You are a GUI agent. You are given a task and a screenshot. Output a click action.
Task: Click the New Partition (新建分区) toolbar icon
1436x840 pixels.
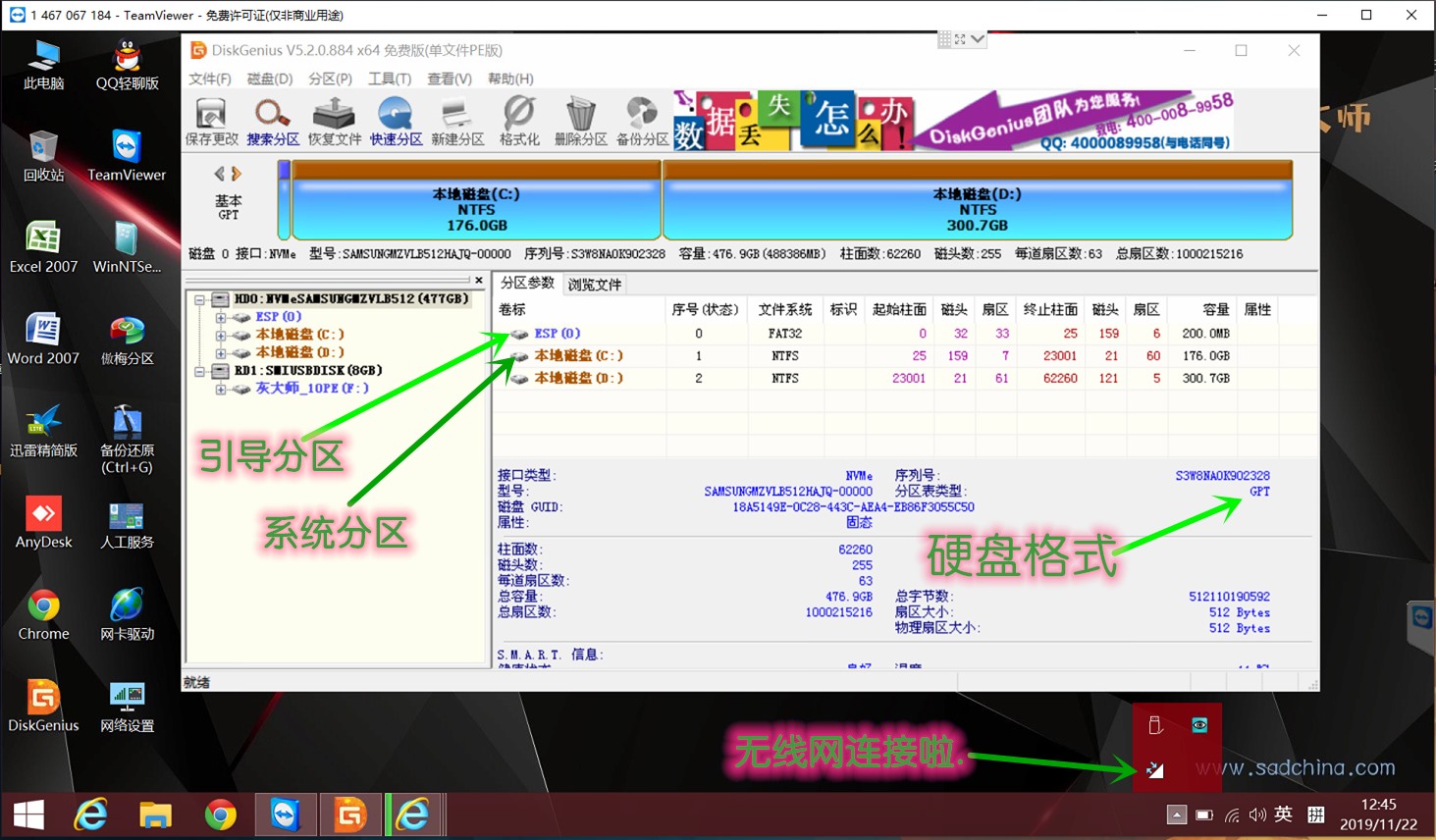(x=457, y=122)
